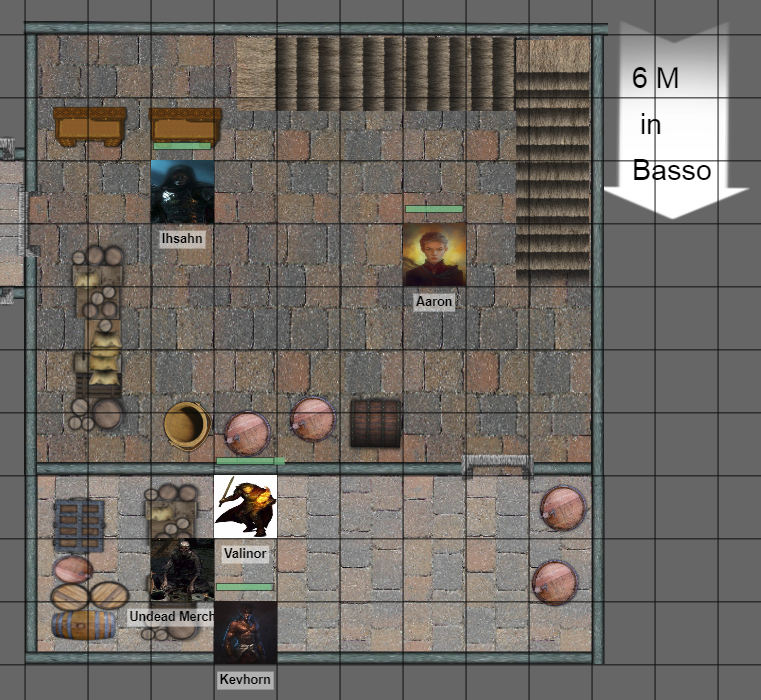The height and width of the screenshot is (700, 761).
Task: Click the iron floor grate in lower room
Action: click(79, 526)
